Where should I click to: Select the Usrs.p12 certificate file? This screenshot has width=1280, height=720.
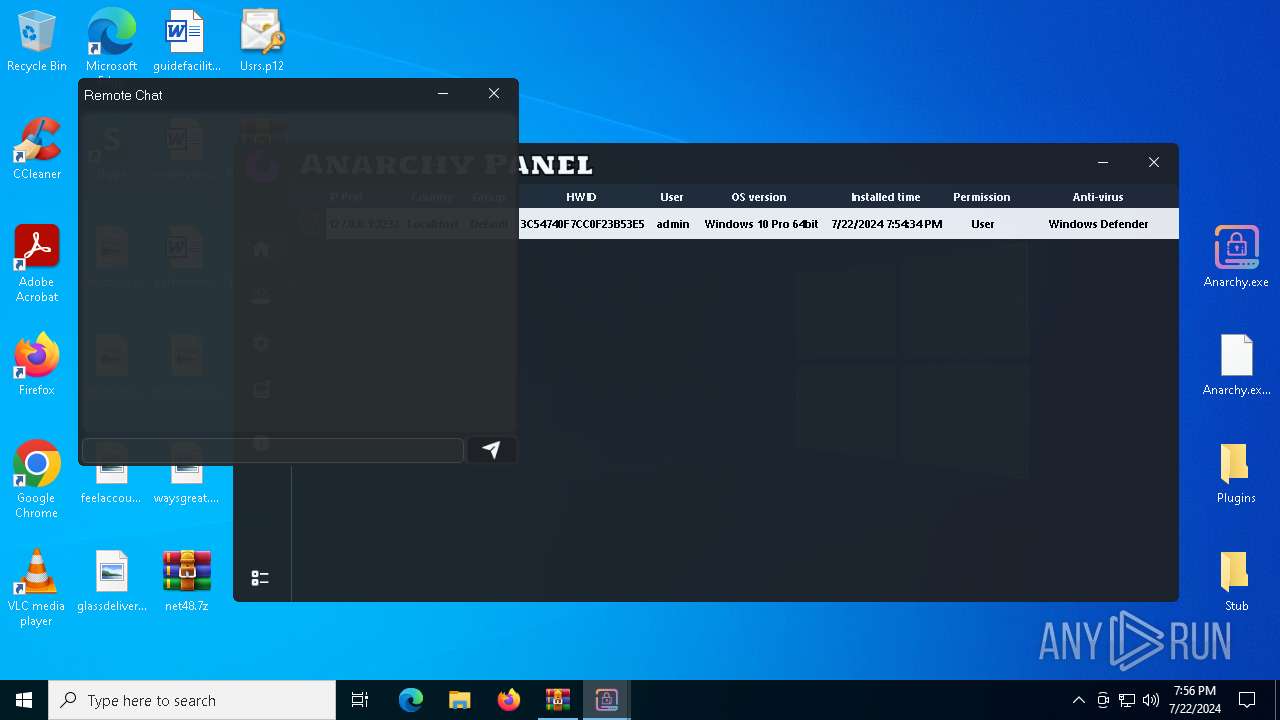pos(262,41)
